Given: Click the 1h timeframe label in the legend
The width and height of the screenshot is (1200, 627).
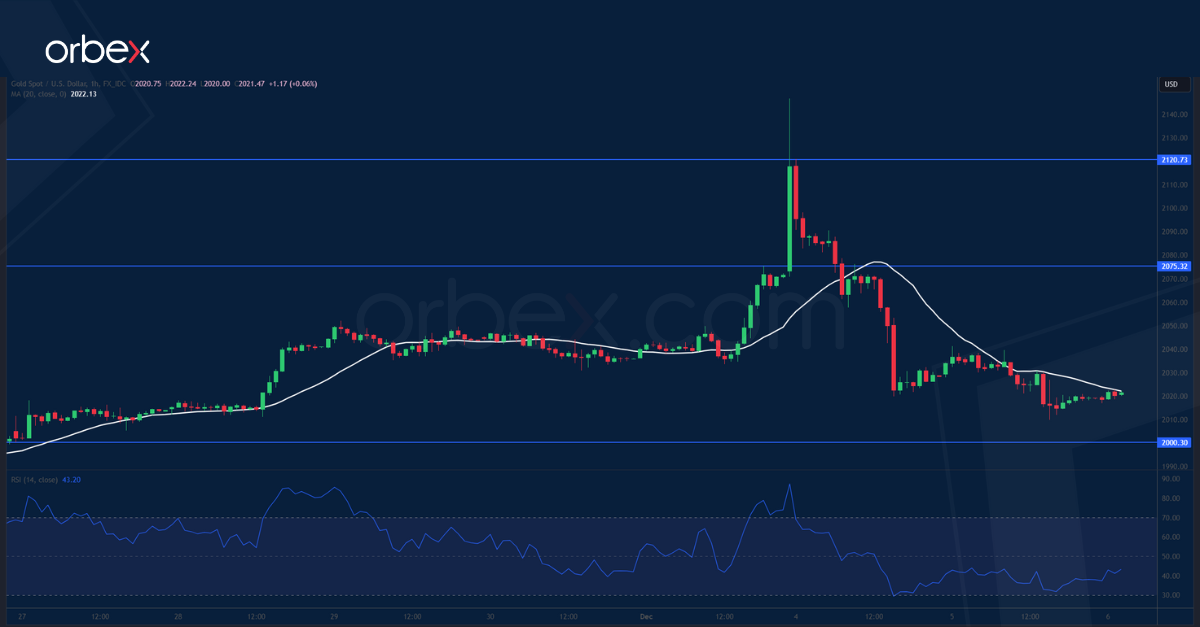Looking at the screenshot, I should (93, 83).
